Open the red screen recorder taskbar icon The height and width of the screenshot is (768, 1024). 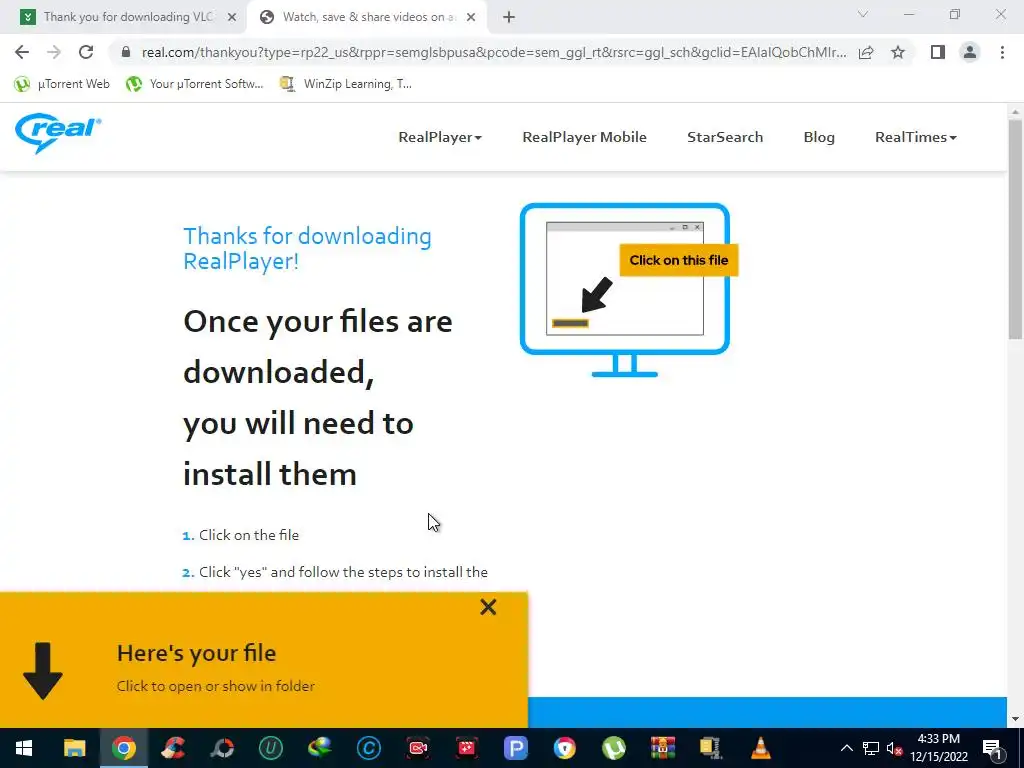tap(417, 748)
